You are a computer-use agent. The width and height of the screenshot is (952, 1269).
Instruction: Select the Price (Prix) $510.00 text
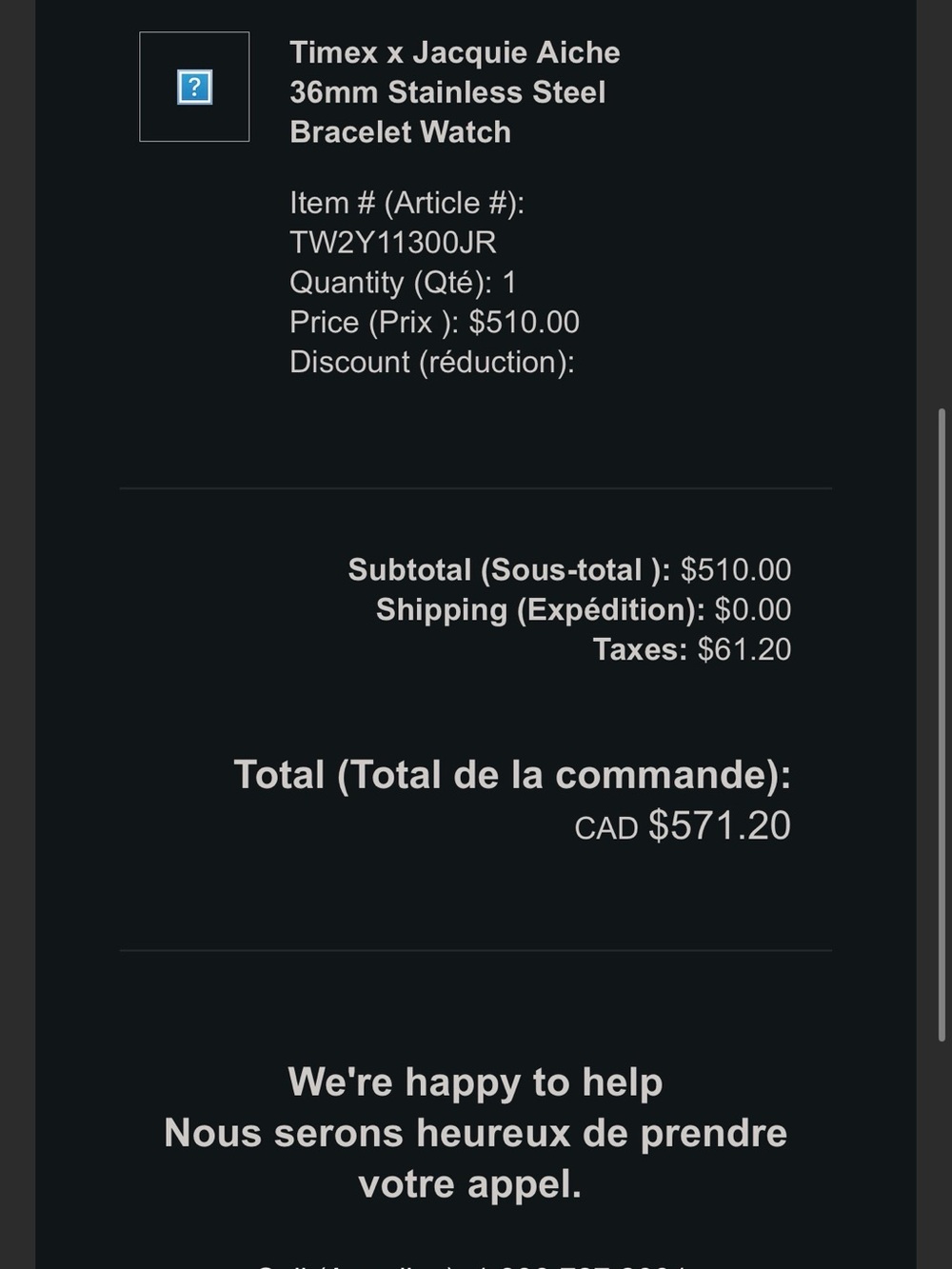(x=434, y=323)
